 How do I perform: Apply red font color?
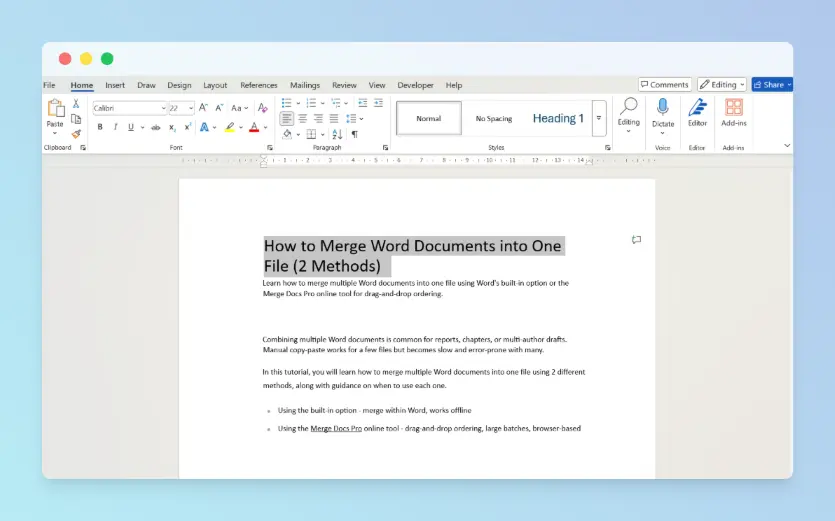tap(254, 127)
